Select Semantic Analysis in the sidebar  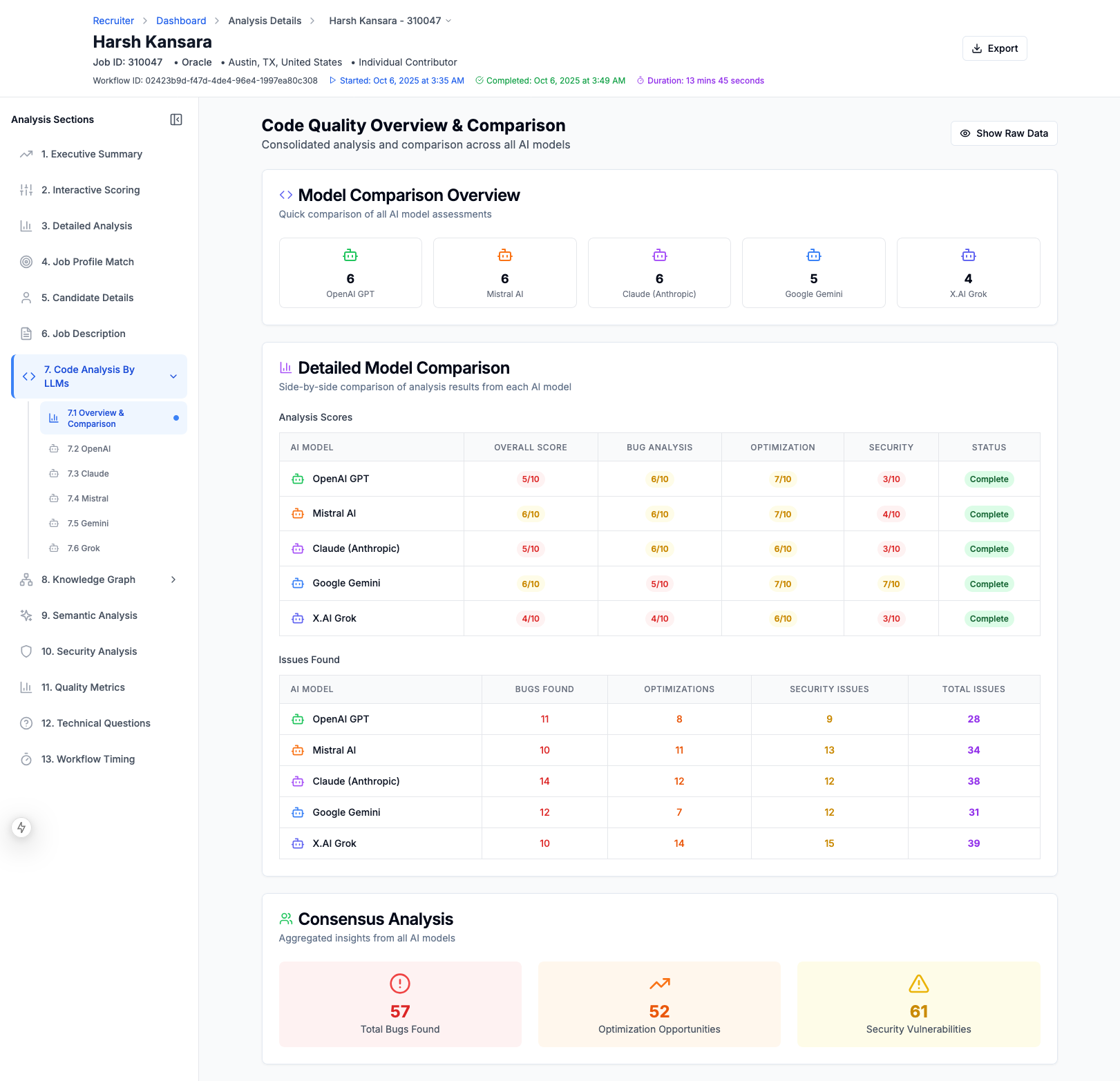[x=89, y=615]
